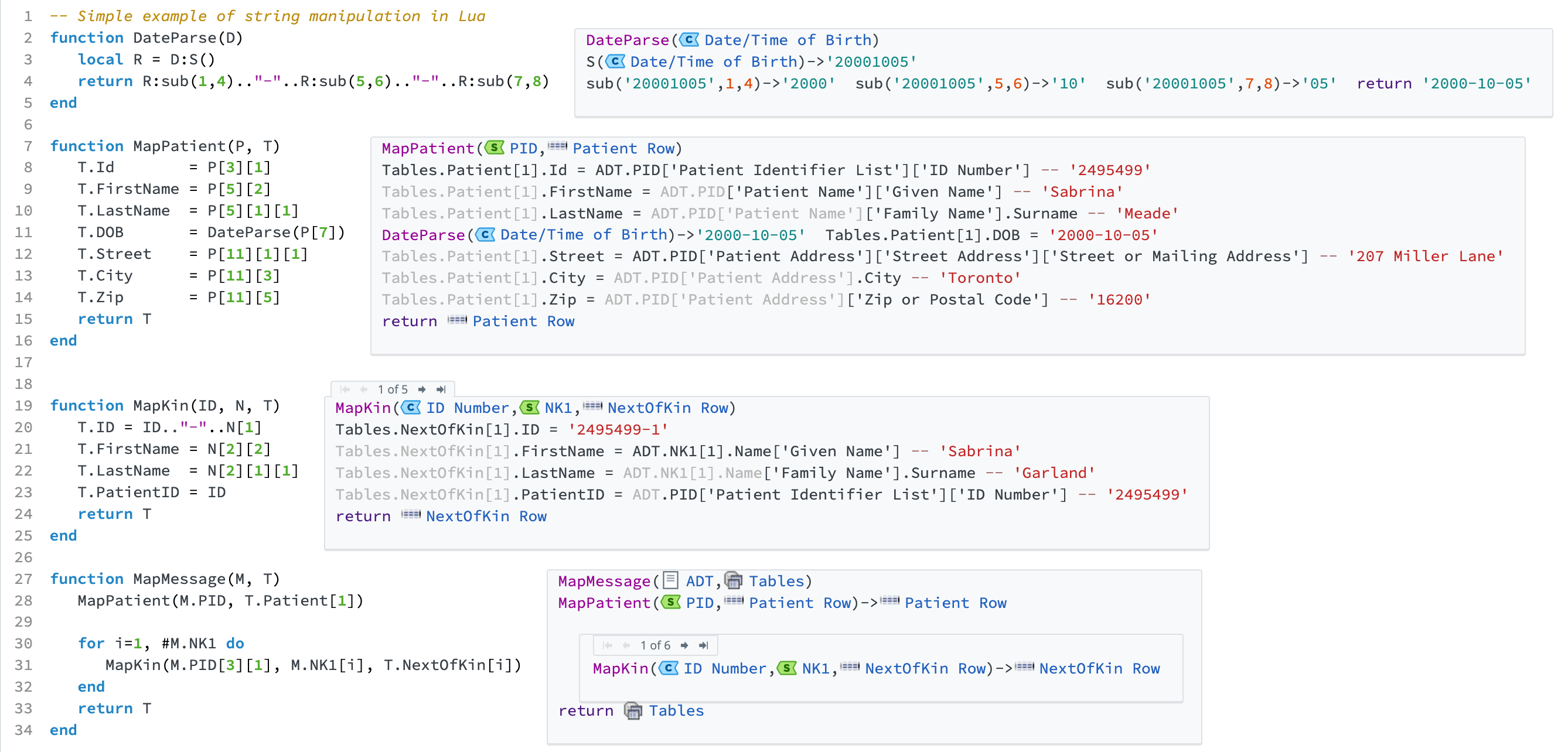This screenshot has height=752, width=1568.
Task: Click line number 19 in the gutter
Action: click(x=24, y=406)
